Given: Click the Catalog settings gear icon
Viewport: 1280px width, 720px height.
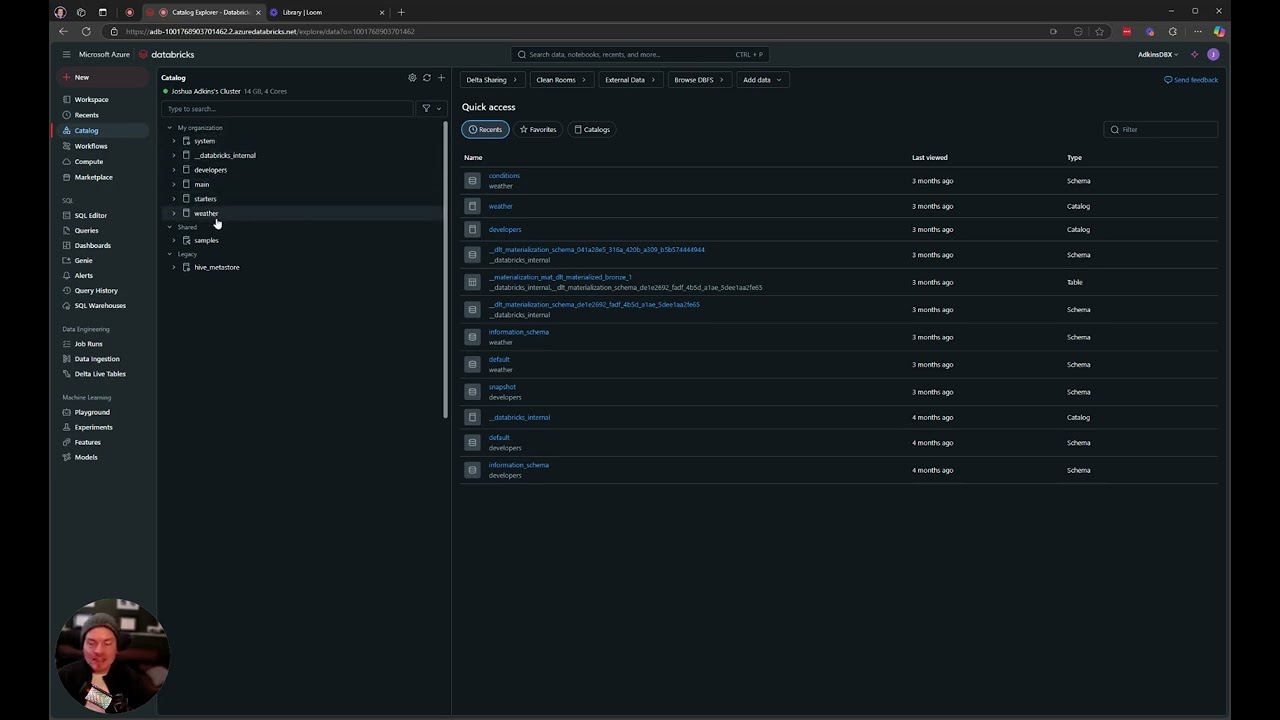Looking at the screenshot, I should pyautogui.click(x=412, y=78).
